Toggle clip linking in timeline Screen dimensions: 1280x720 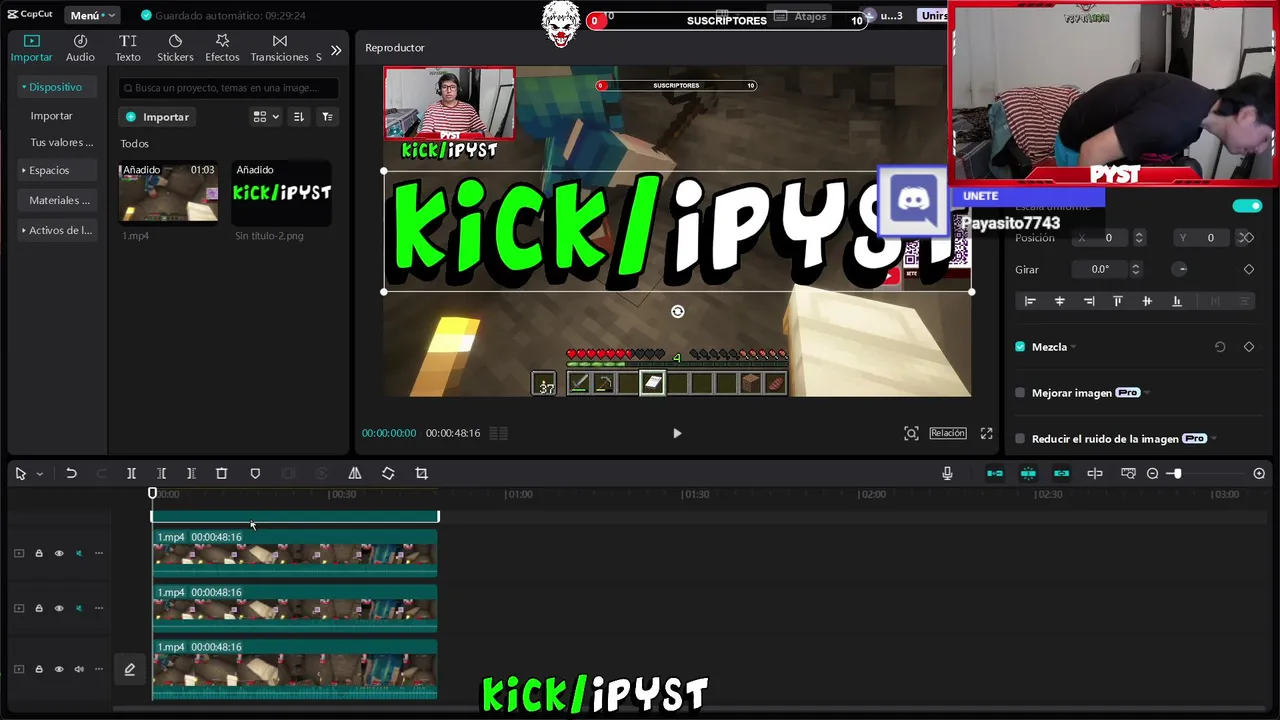point(1062,473)
